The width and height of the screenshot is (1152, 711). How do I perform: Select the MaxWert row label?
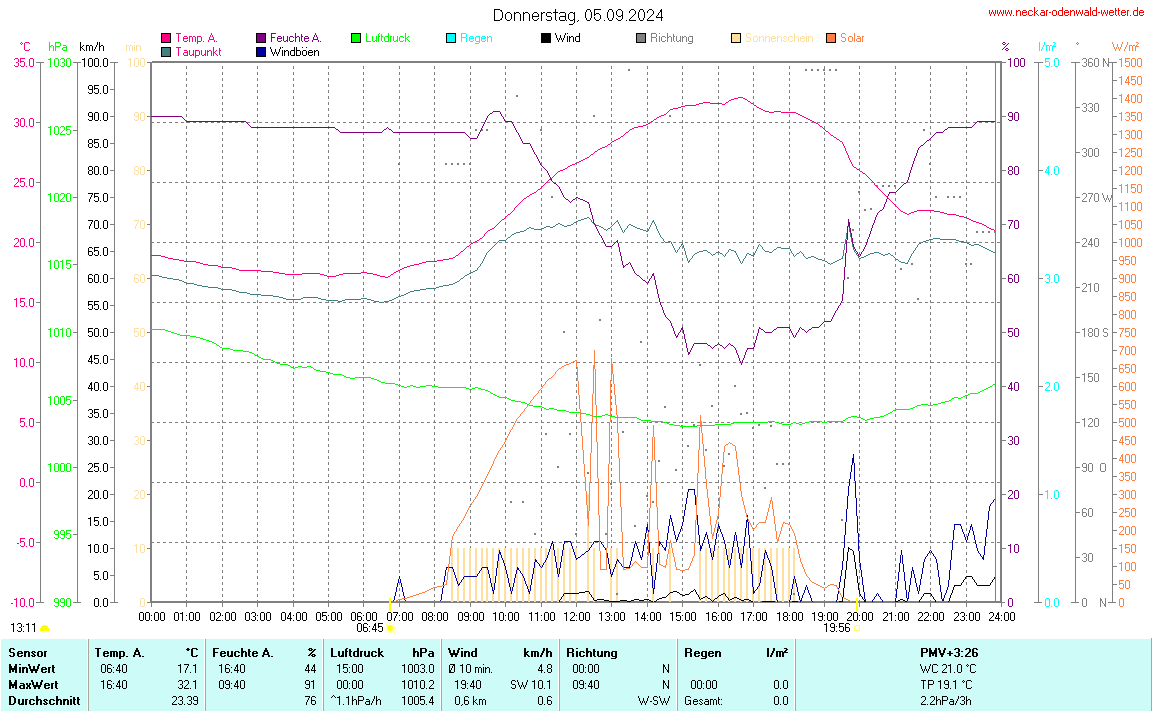pos(32,684)
